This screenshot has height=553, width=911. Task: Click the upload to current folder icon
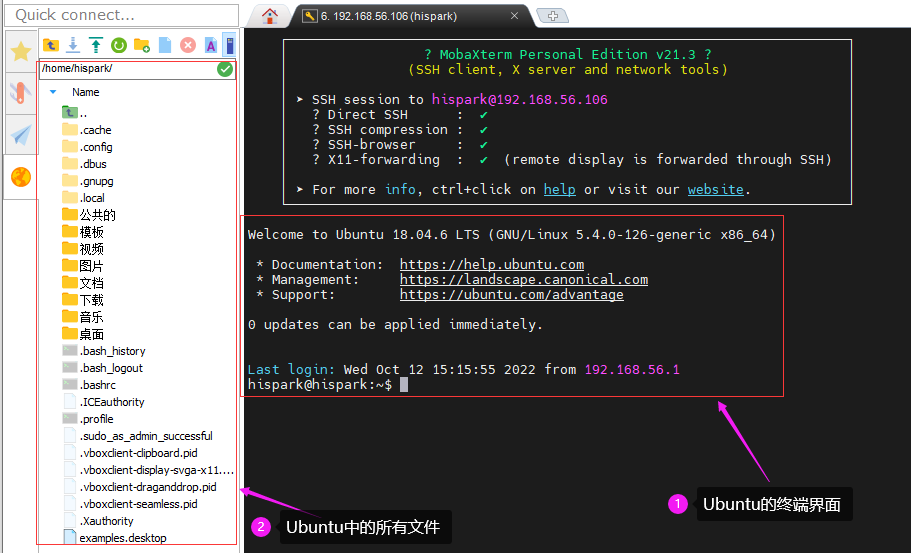coord(96,45)
